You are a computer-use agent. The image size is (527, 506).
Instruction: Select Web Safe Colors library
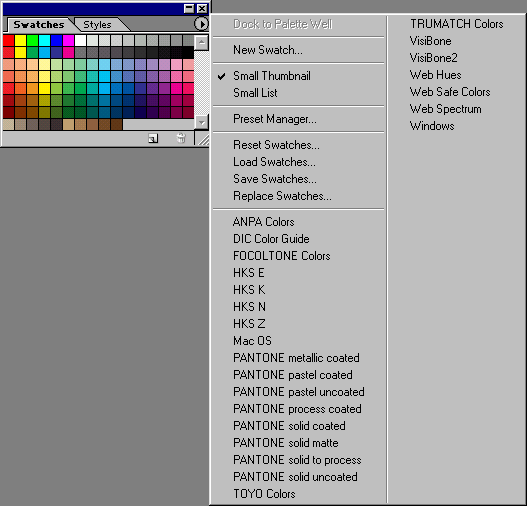tap(450, 92)
